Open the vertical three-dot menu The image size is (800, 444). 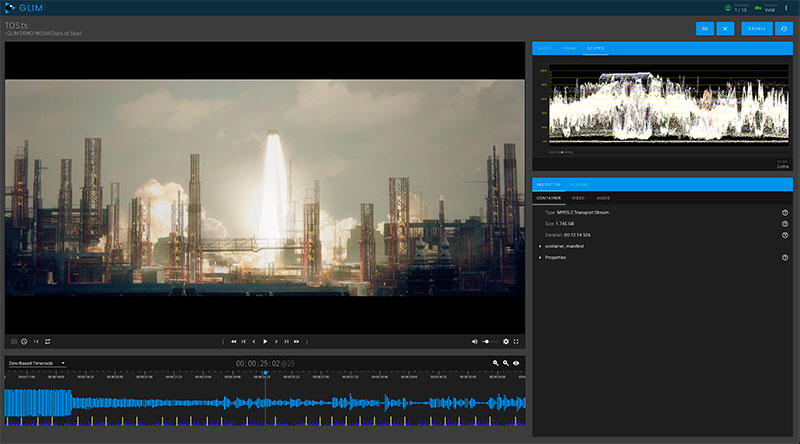tap(787, 8)
